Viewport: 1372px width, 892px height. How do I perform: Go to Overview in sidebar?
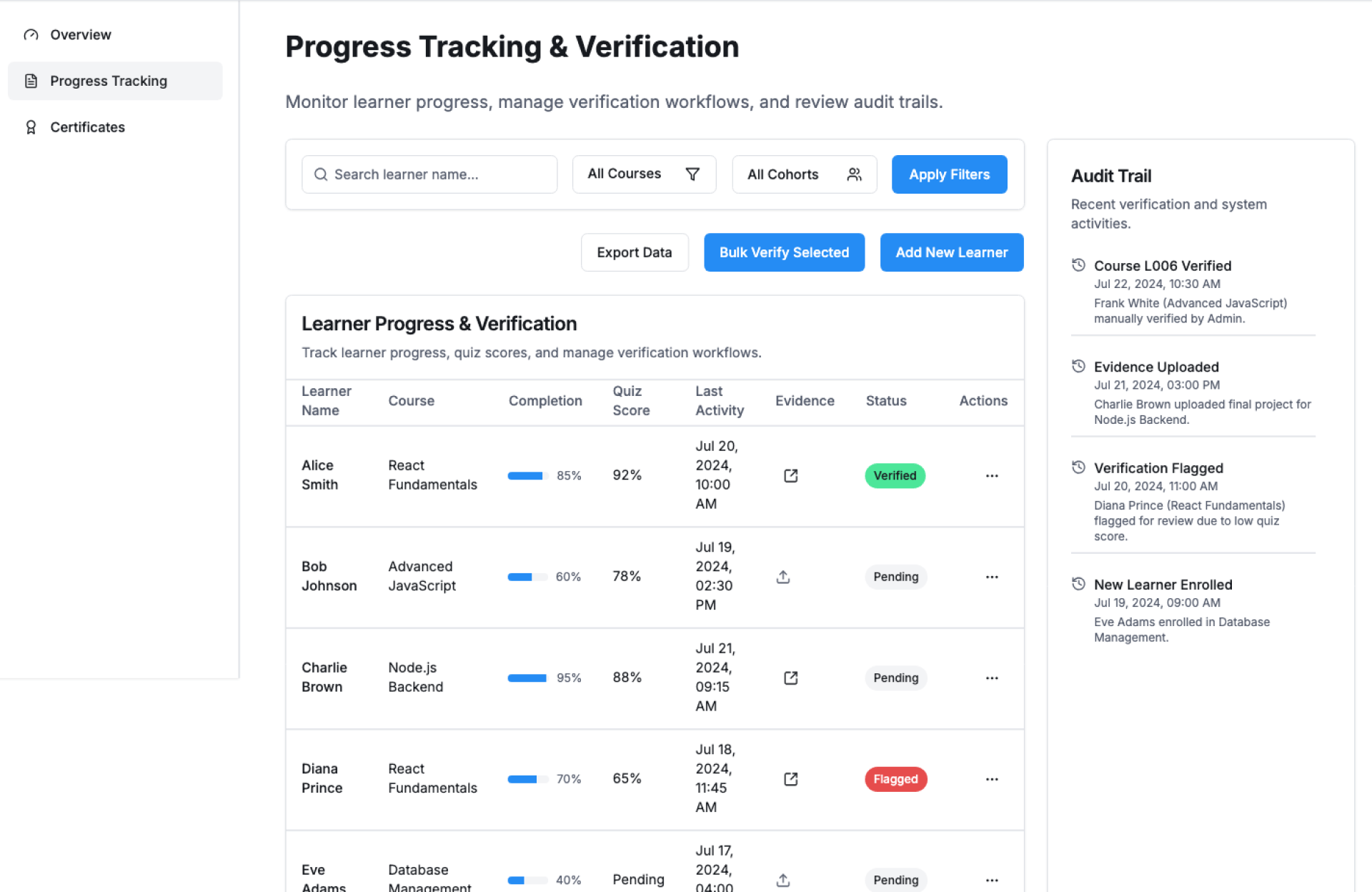click(80, 35)
